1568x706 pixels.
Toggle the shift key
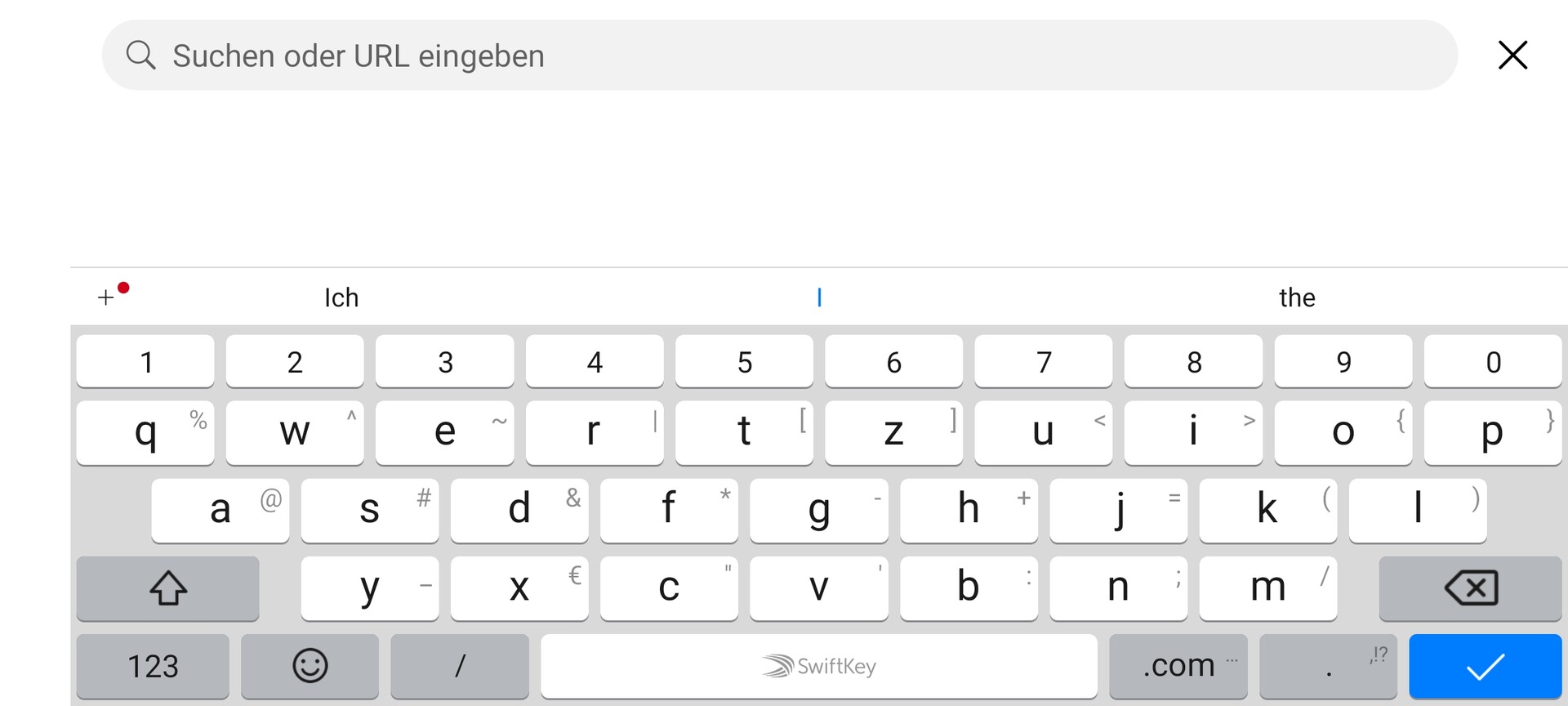pos(167,588)
